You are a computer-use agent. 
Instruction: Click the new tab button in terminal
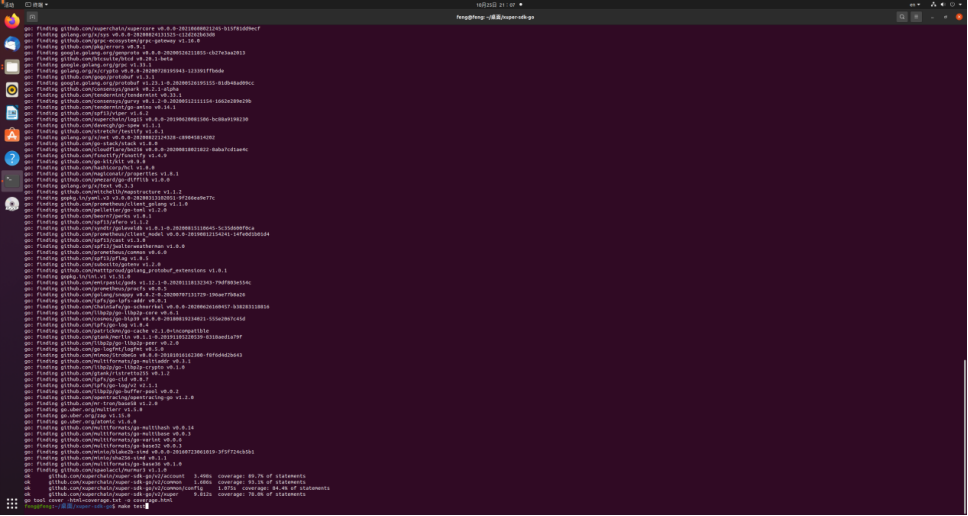33,17
